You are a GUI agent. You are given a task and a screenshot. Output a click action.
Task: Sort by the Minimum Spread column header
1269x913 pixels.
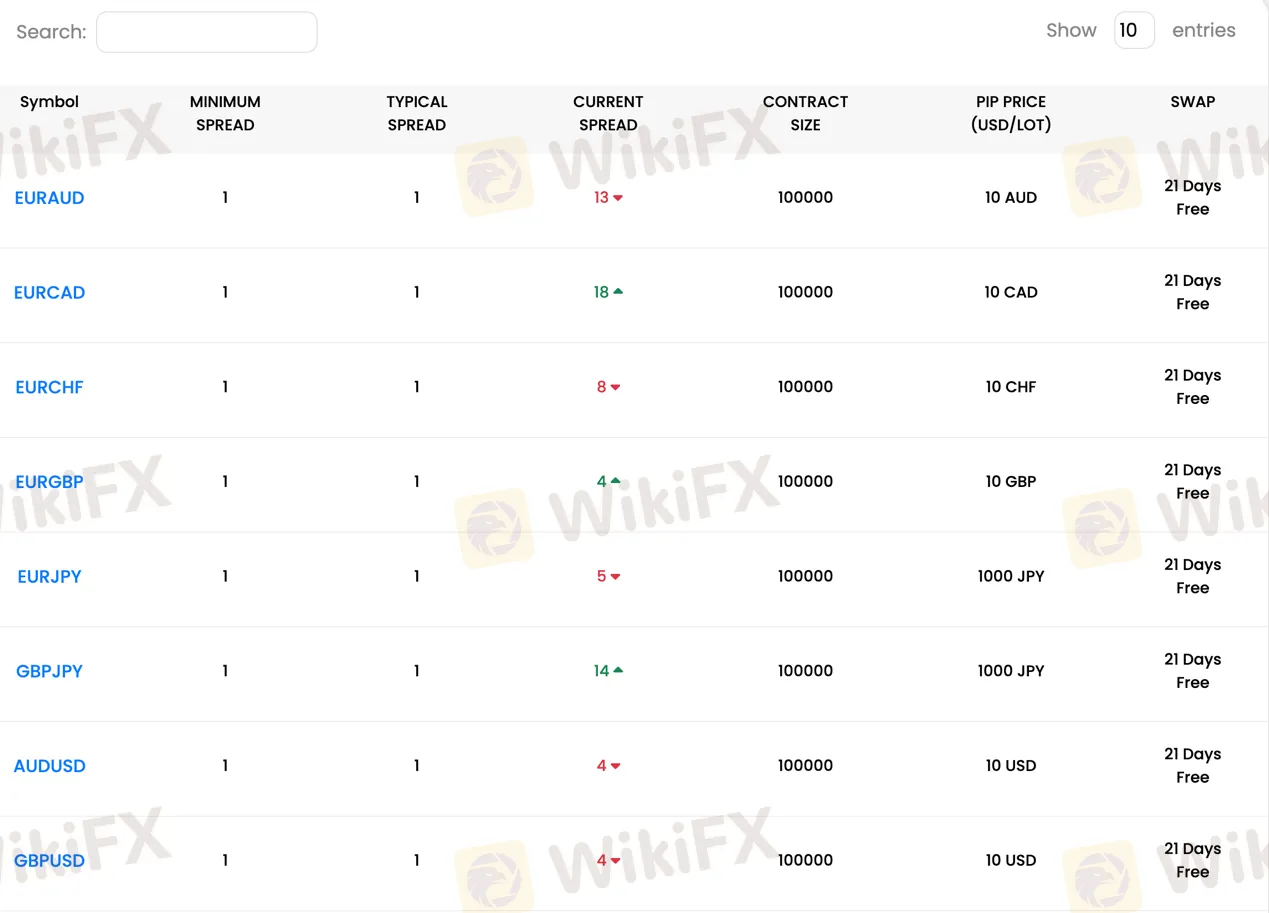(225, 113)
